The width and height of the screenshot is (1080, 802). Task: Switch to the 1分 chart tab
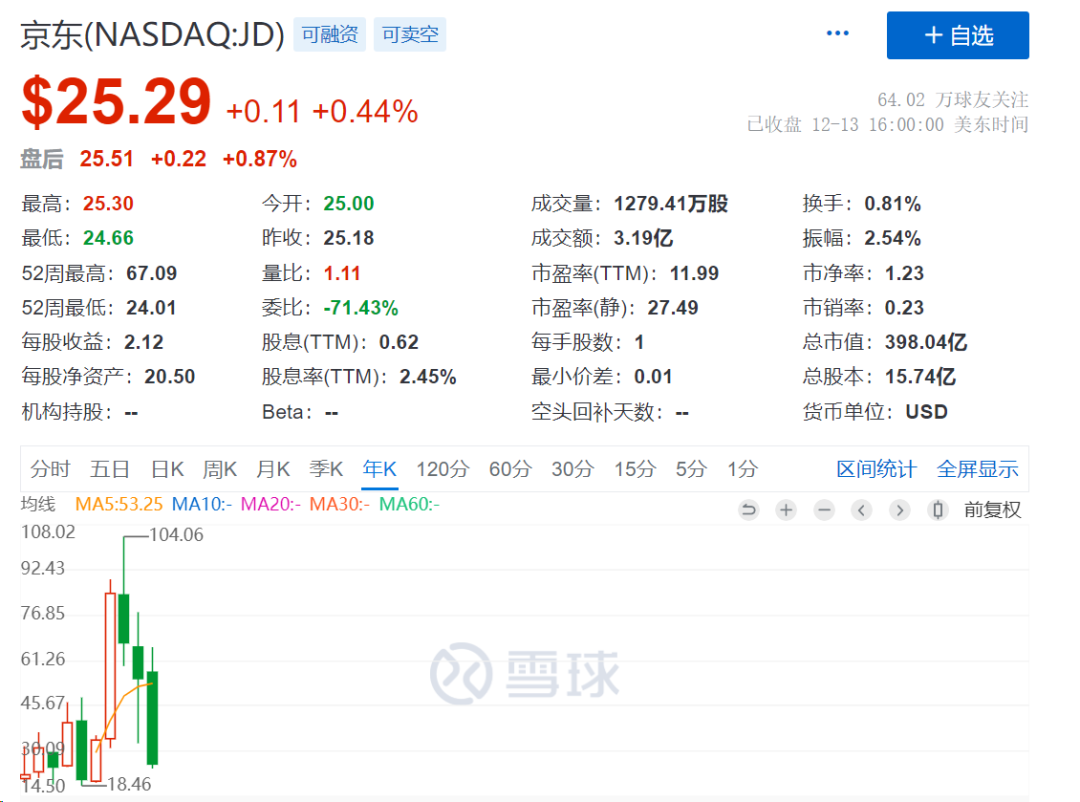coord(742,469)
